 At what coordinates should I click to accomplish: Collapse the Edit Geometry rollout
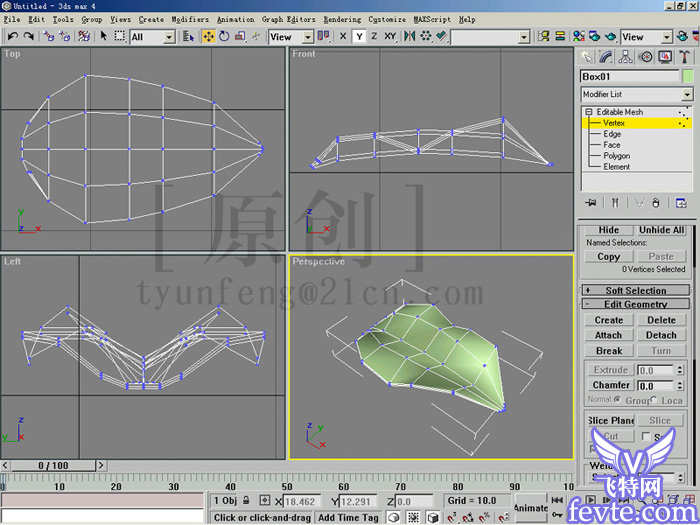pos(636,304)
